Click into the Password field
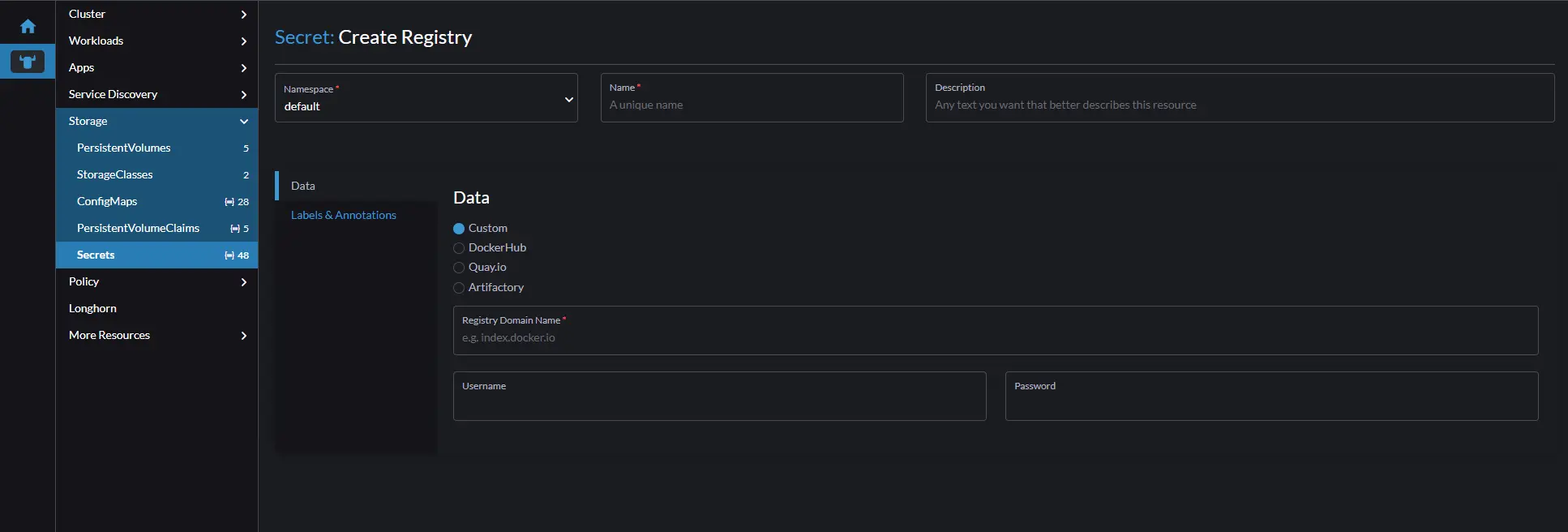The width and height of the screenshot is (1568, 532). tap(1270, 403)
